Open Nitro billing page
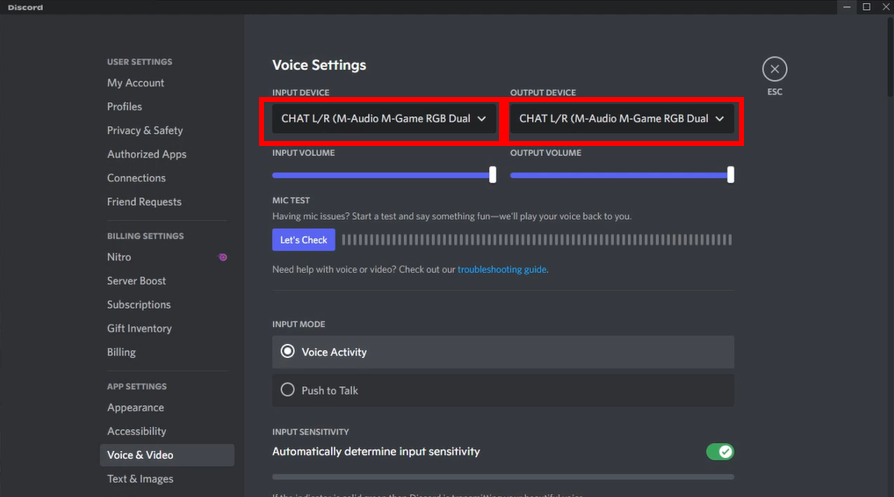 pos(119,257)
